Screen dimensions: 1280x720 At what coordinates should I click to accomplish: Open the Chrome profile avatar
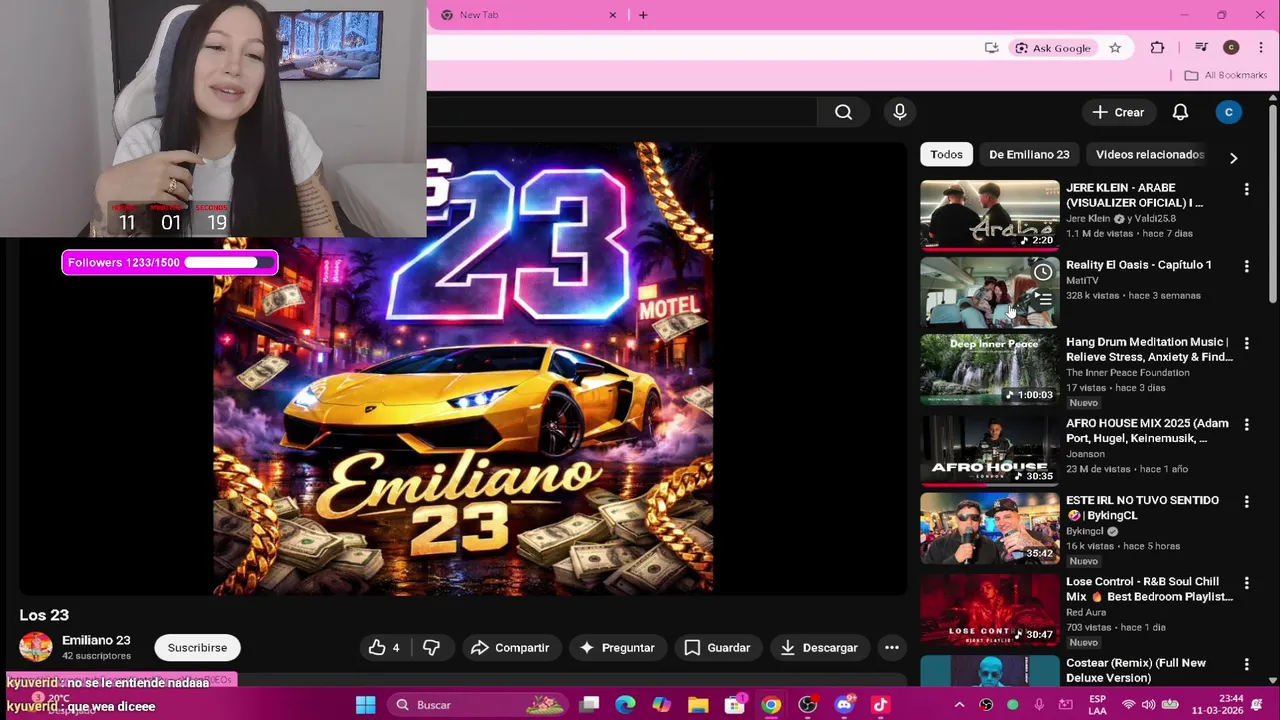[x=1231, y=48]
